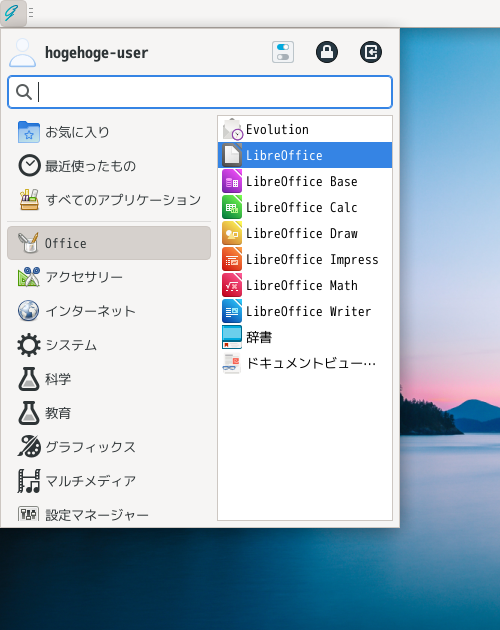Open LibreOffice Writer
The height and width of the screenshot is (630, 500).
(x=305, y=311)
